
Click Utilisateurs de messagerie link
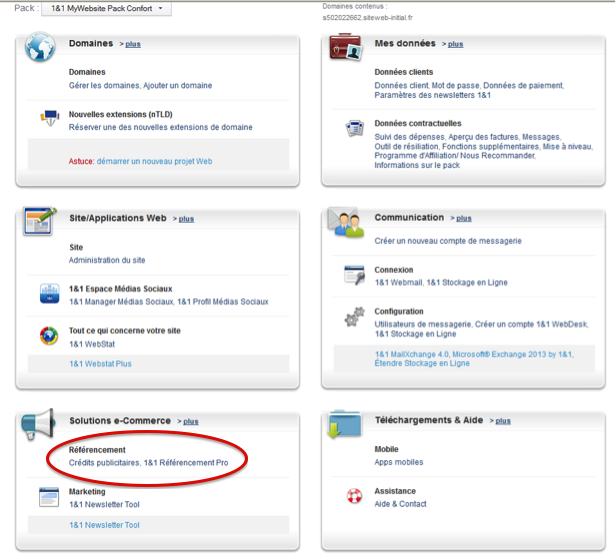click(x=422, y=324)
